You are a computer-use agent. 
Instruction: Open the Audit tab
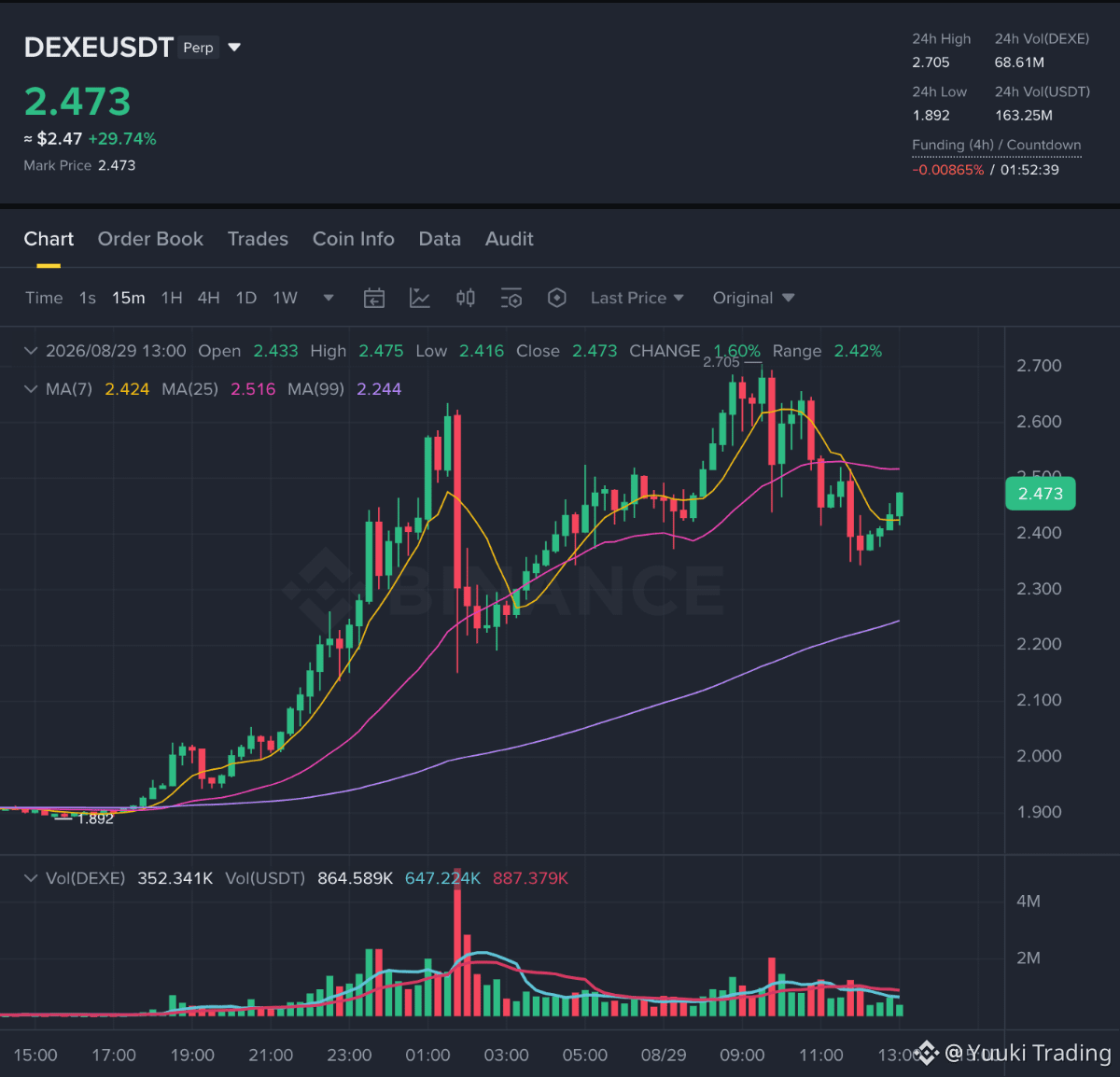point(510,239)
